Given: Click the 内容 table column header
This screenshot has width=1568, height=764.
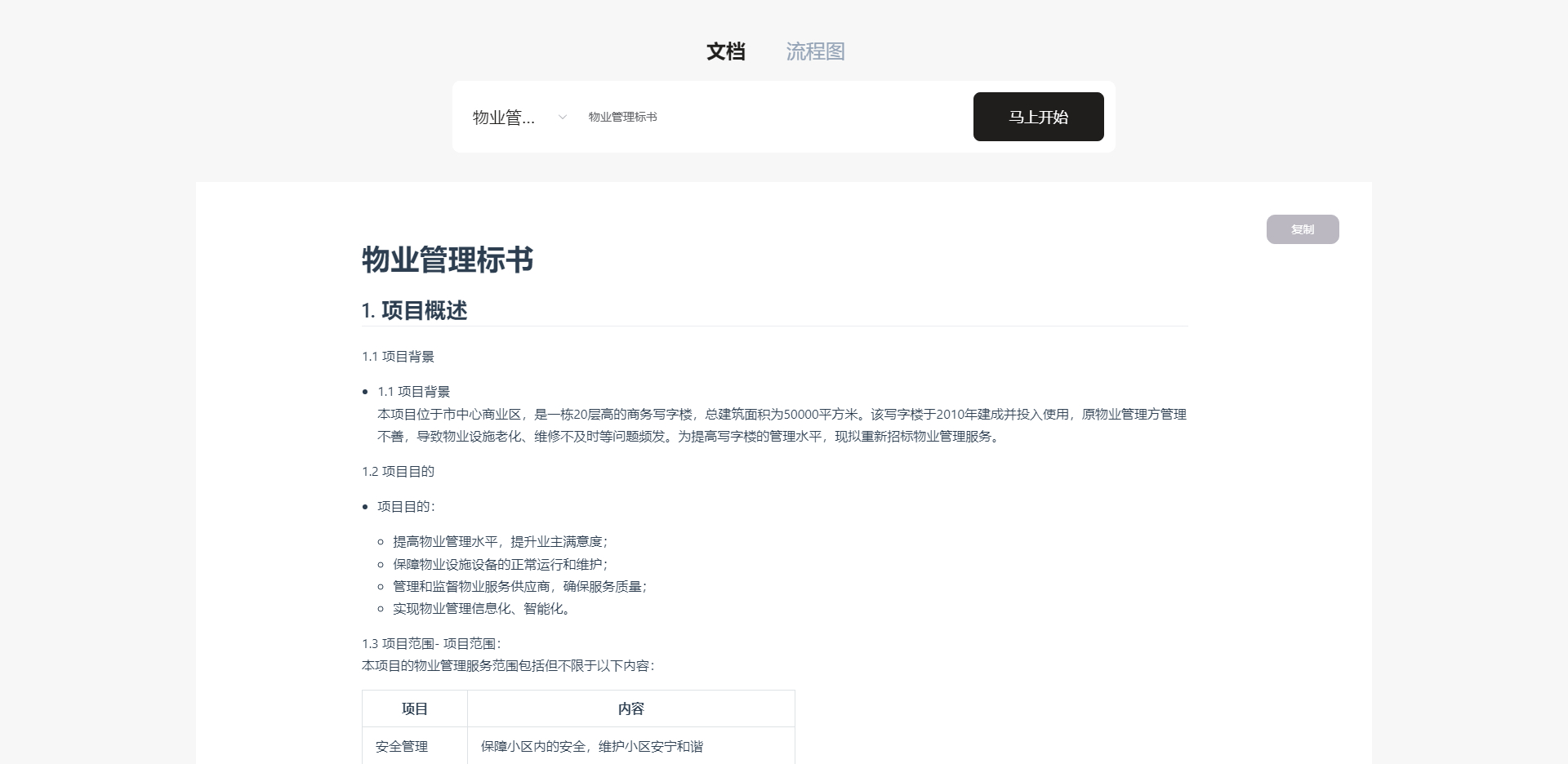Looking at the screenshot, I should [630, 708].
